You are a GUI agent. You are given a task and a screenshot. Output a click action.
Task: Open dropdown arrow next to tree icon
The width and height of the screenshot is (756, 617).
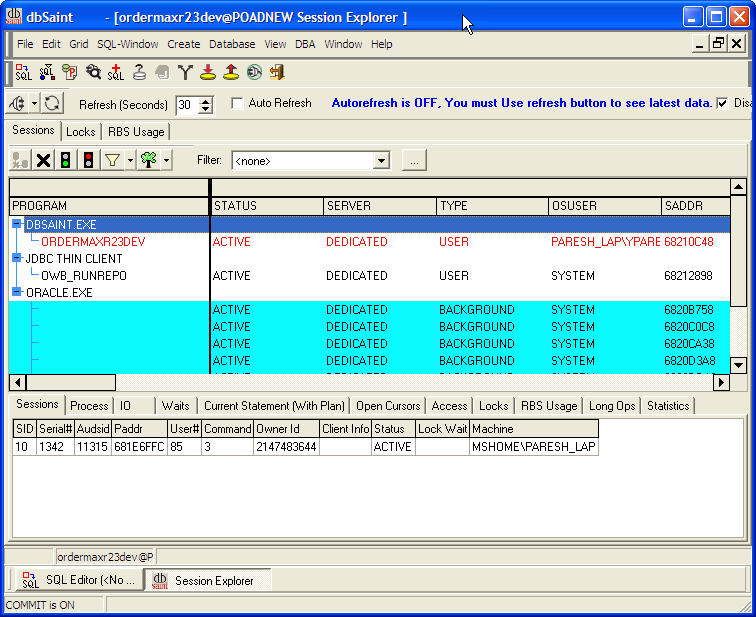pos(166,160)
